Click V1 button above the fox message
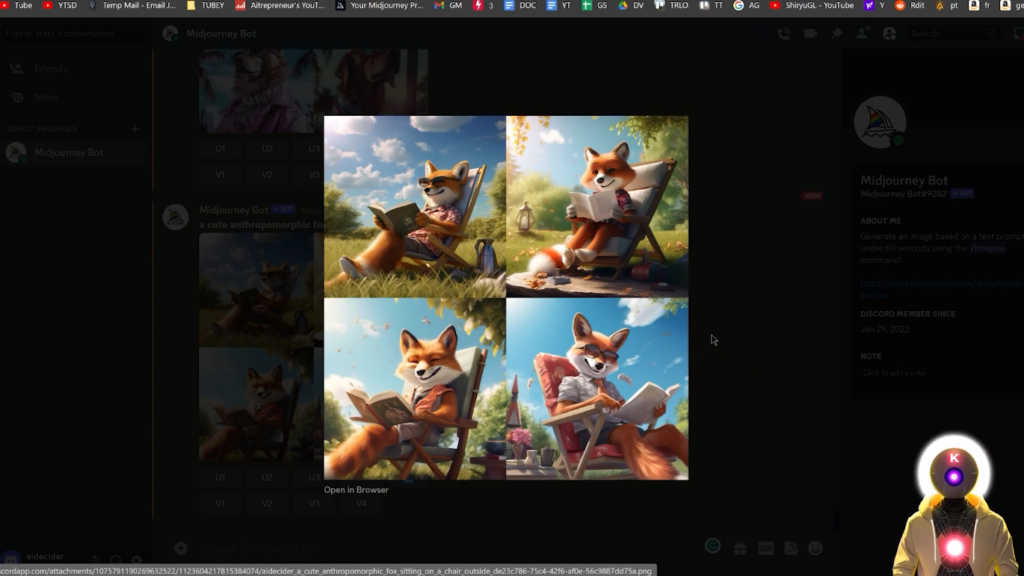Viewport: 1024px width, 576px height. coord(220,175)
